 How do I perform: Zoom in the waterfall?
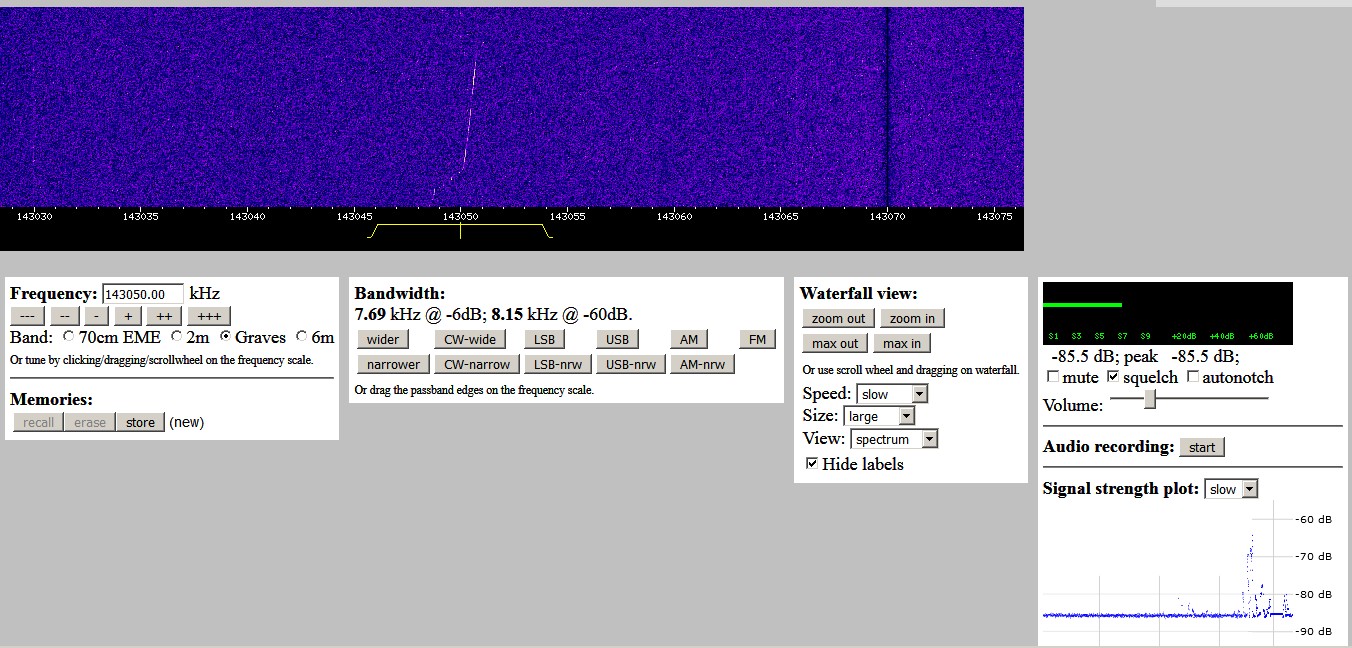(912, 318)
